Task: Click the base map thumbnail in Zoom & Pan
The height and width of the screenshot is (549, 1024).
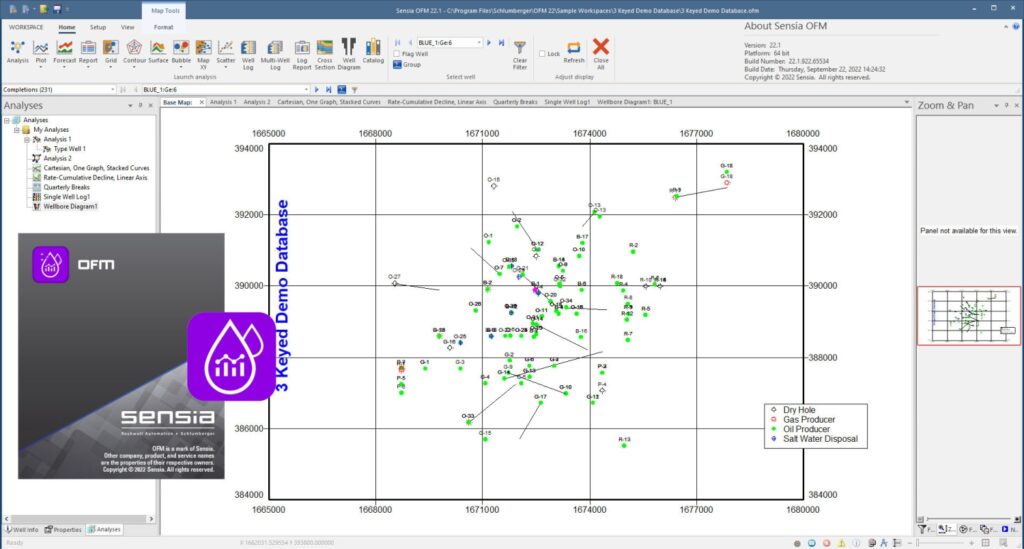Action: pos(968,315)
